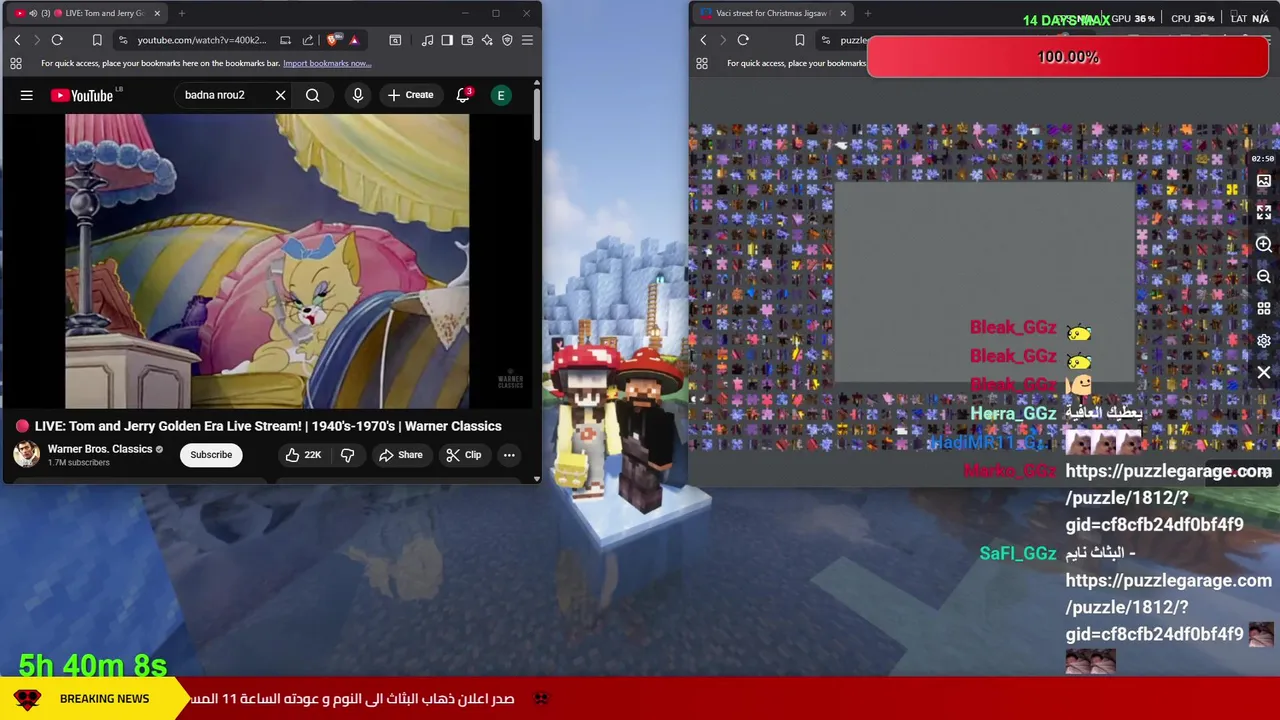Toggle Brave sidebar panel icon

[x=447, y=40]
